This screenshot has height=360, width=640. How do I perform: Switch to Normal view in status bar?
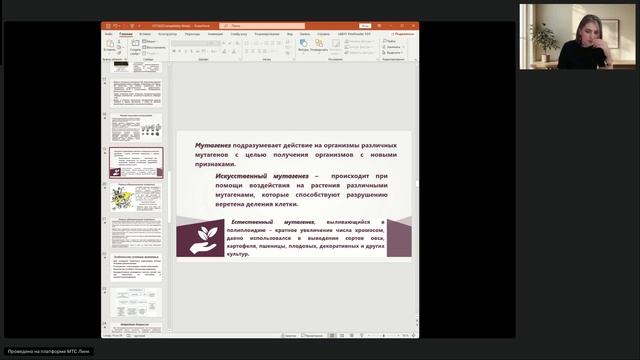point(332,336)
